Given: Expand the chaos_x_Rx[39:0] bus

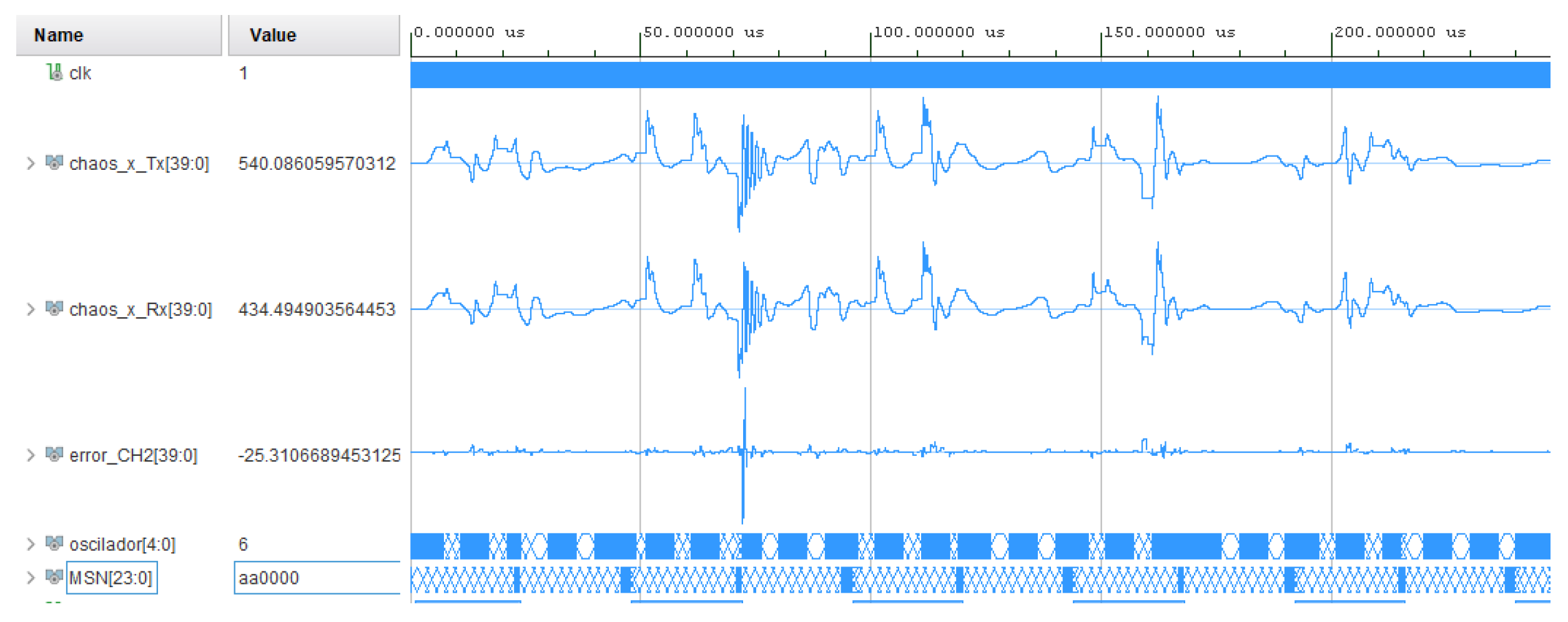Looking at the screenshot, I should (x=31, y=309).
